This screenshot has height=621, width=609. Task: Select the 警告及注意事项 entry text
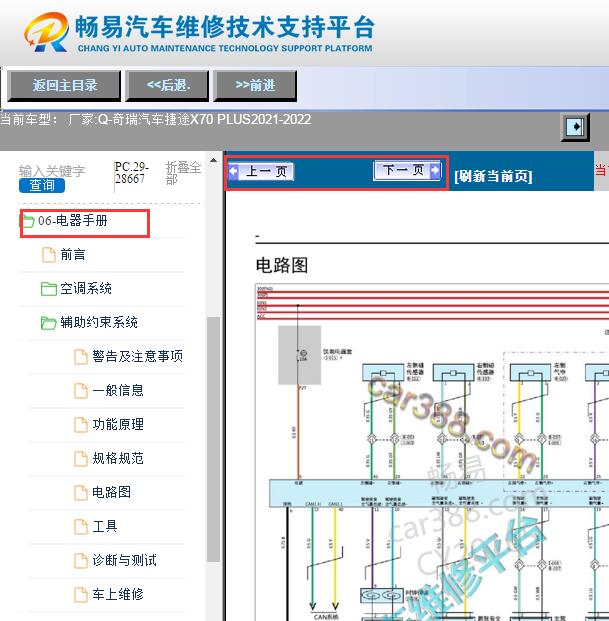pos(137,356)
